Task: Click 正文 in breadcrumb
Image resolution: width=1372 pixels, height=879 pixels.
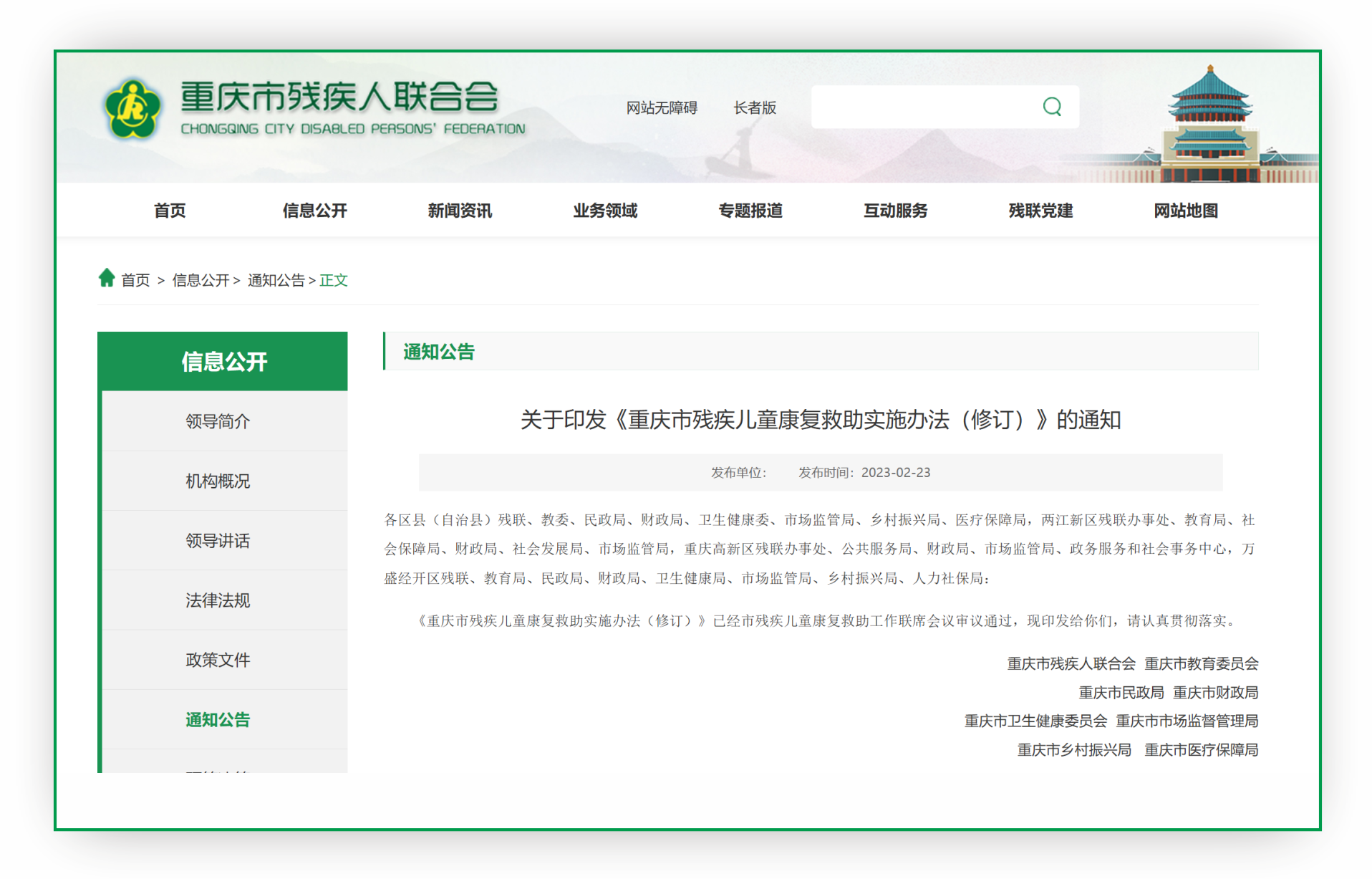Action: tap(334, 280)
